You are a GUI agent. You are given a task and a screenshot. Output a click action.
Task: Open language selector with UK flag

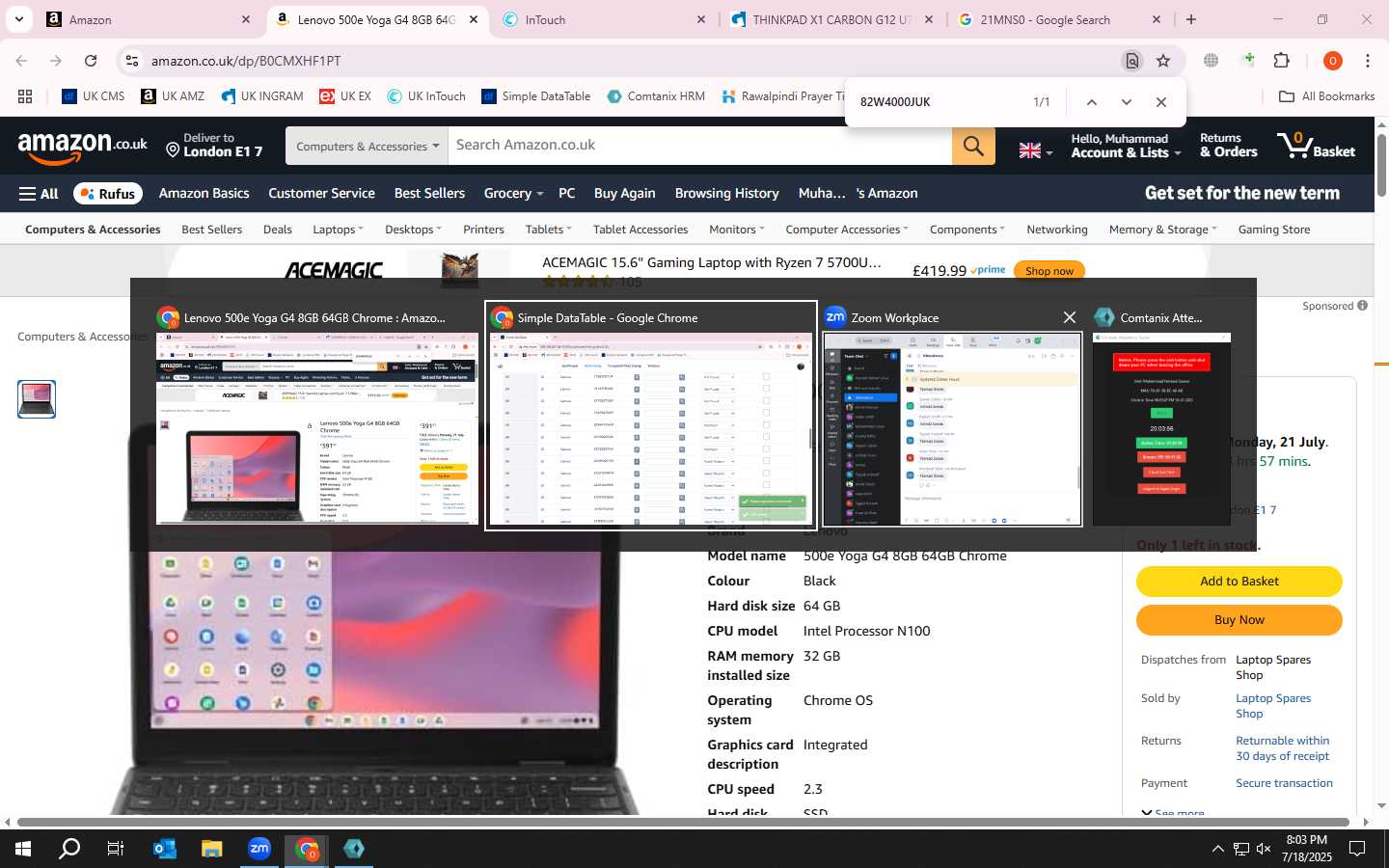1036,149
